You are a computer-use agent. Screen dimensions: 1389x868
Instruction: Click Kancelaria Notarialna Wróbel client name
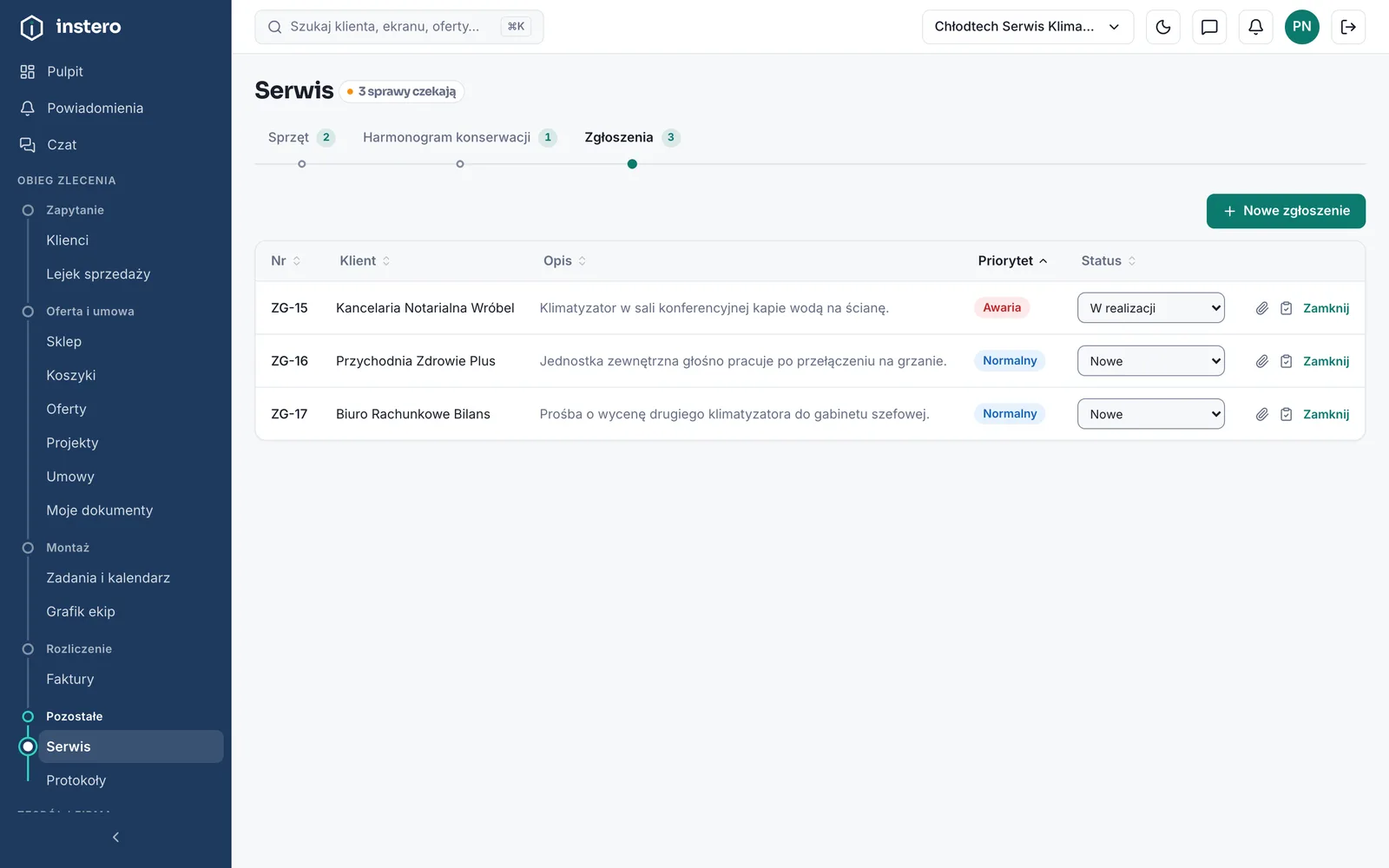(425, 308)
